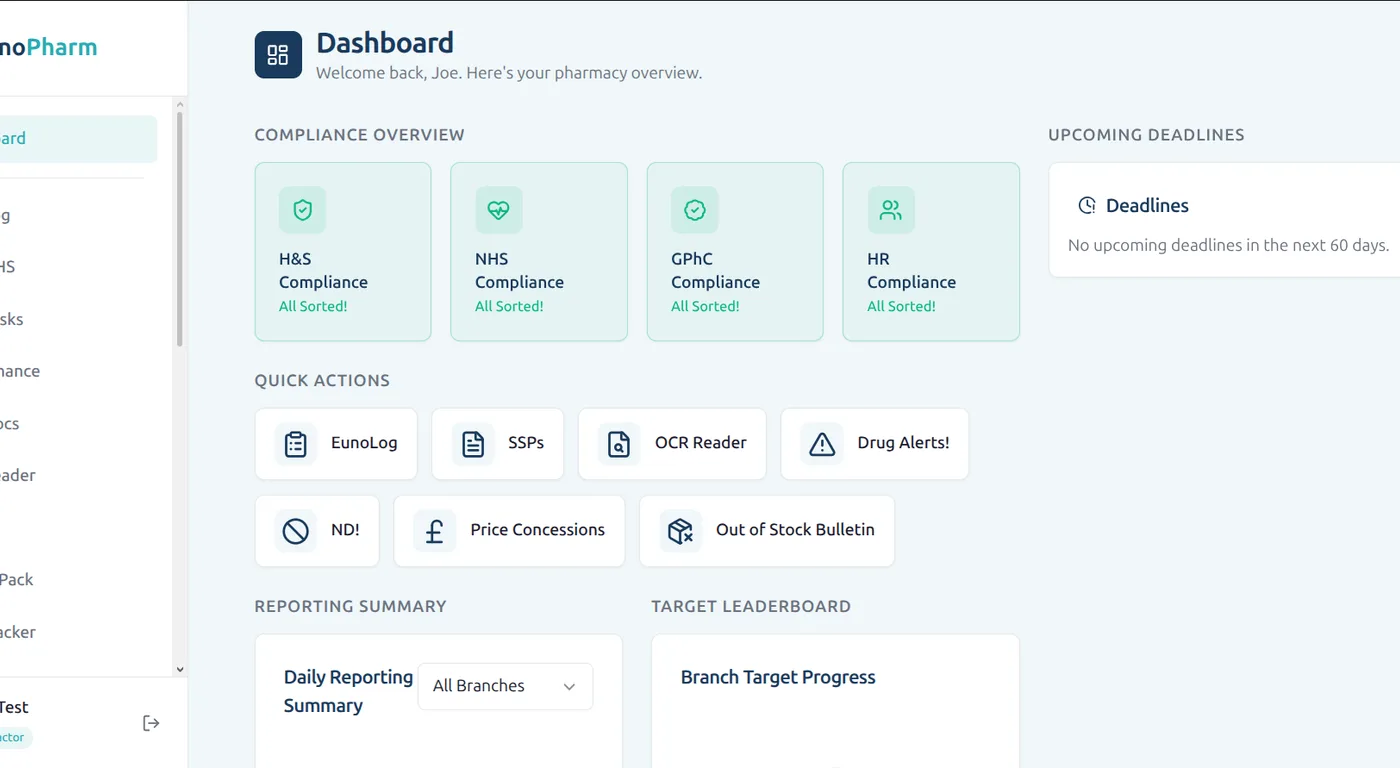Click the clock icon beside Deadlines
This screenshot has width=1400, height=768.
(x=1087, y=205)
